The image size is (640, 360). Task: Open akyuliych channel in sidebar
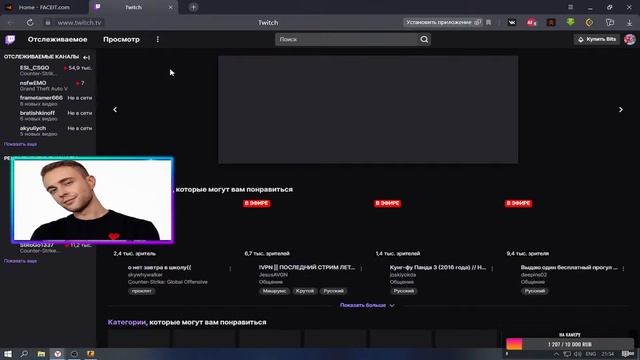48,131
